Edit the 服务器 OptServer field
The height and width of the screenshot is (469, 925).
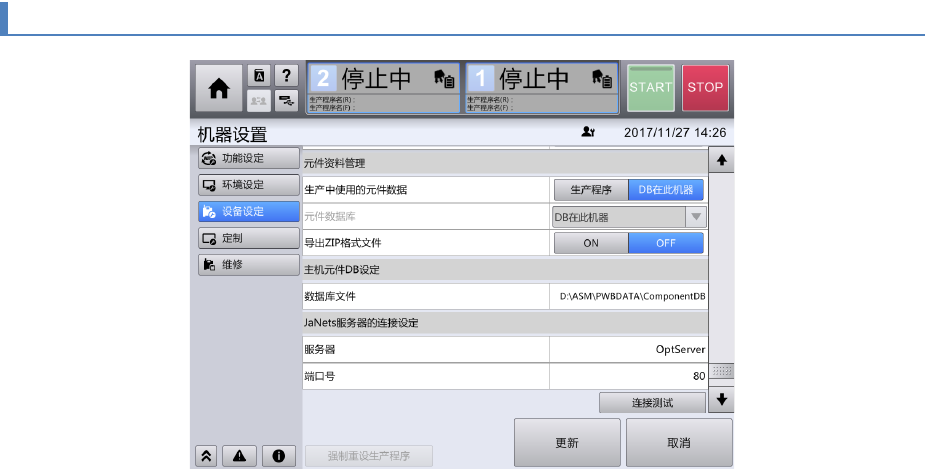point(629,349)
